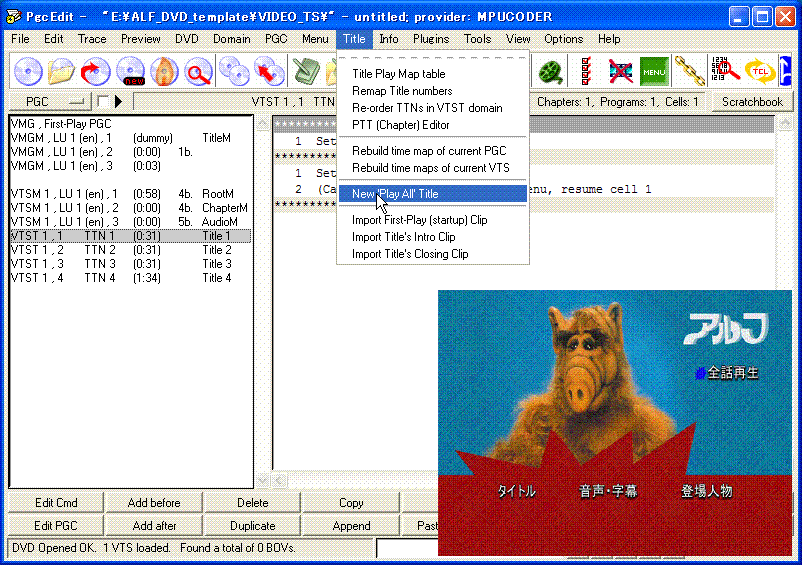
Task: Click the flame burn disc icon
Action: click(x=164, y=71)
